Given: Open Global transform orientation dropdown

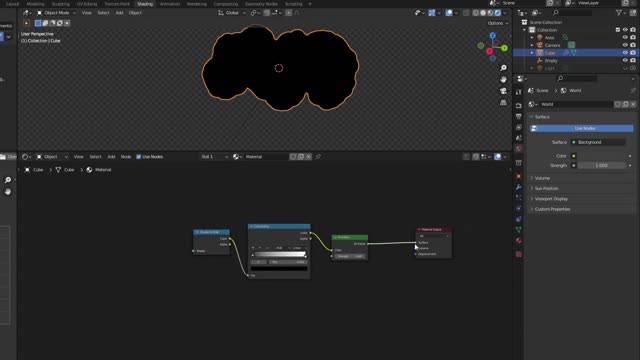Looking at the screenshot, I should click(232, 13).
